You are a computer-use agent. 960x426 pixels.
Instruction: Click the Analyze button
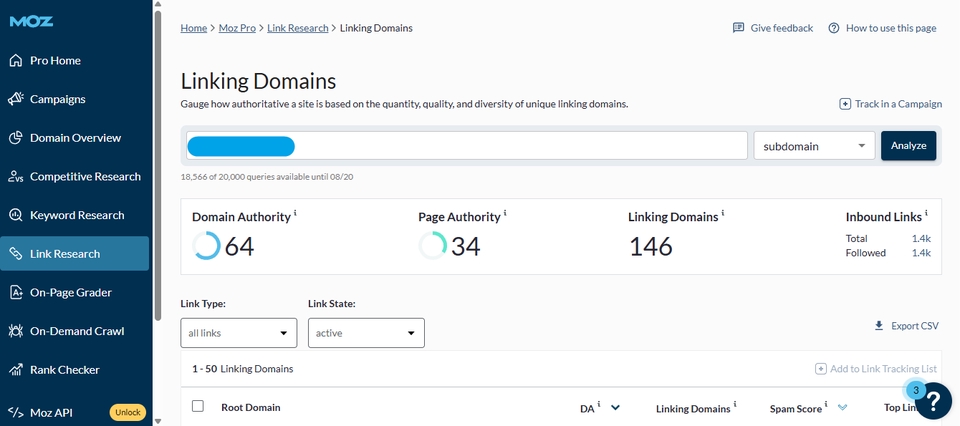(909, 146)
